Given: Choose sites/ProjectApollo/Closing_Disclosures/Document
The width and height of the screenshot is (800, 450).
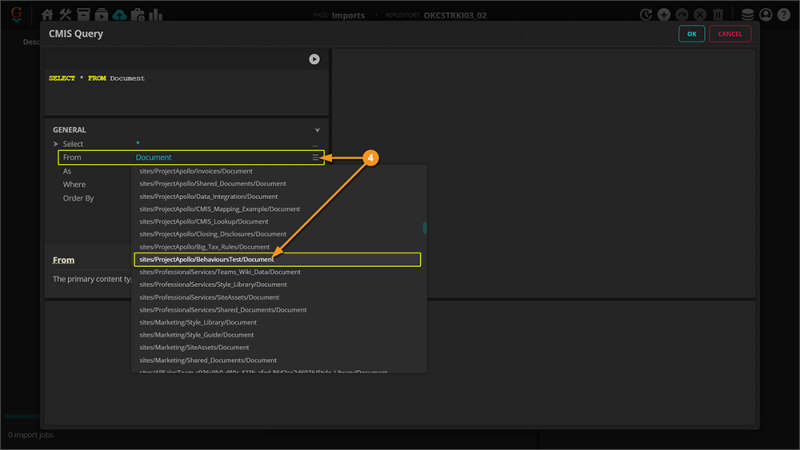Looking at the screenshot, I should click(x=213, y=234).
